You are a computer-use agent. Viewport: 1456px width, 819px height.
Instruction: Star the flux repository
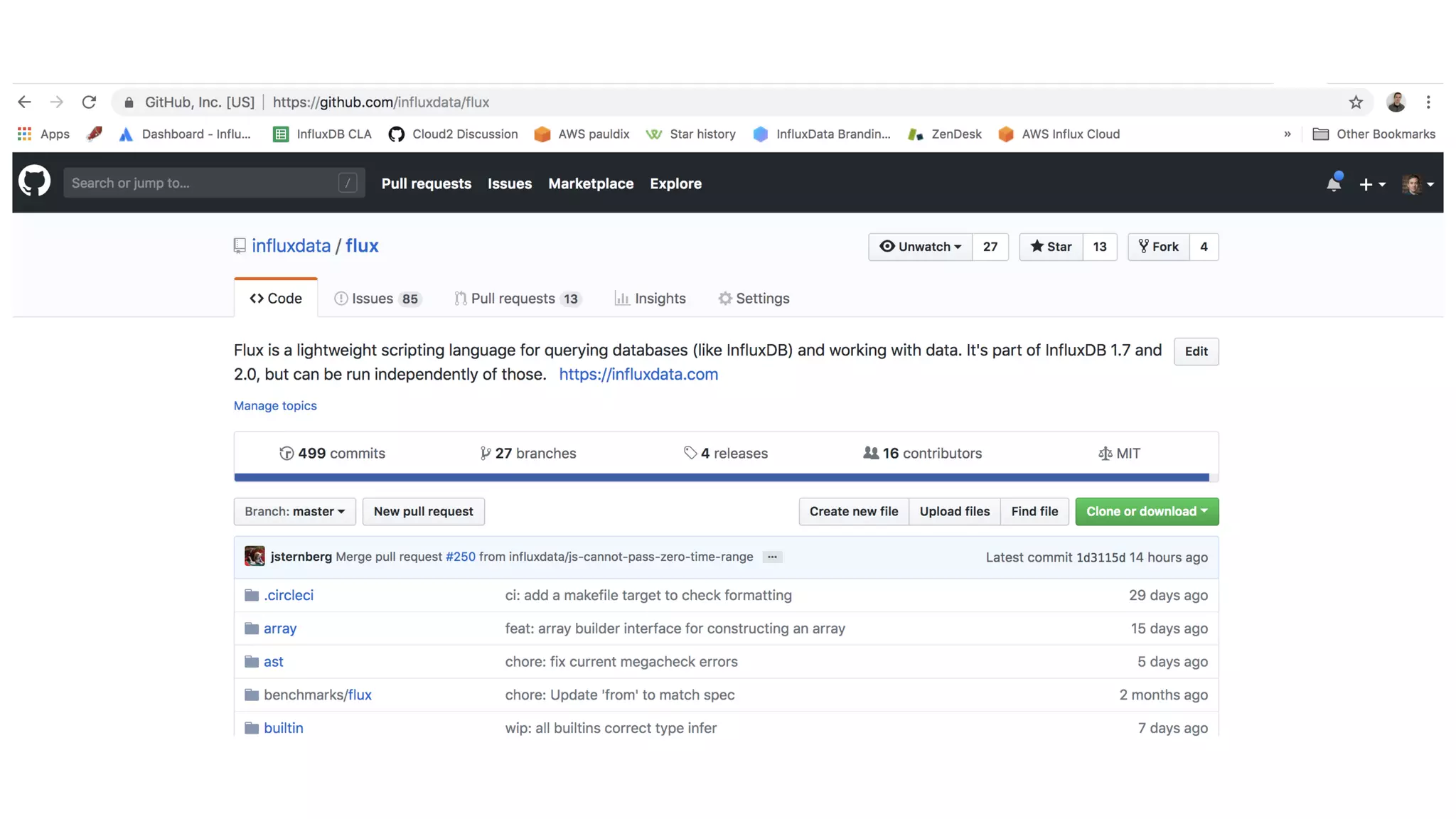click(1051, 247)
